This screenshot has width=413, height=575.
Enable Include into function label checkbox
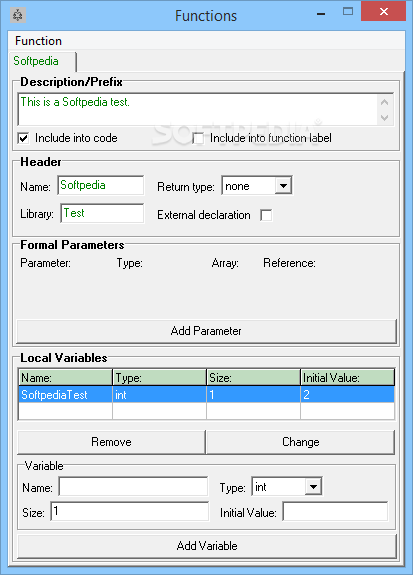[198, 138]
